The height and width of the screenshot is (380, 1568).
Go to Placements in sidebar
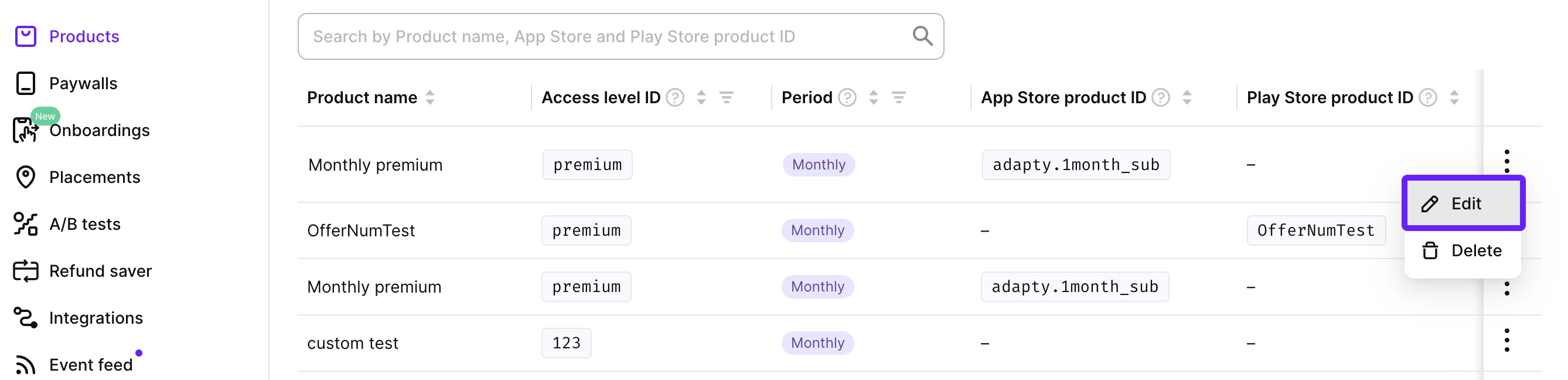coord(94,177)
